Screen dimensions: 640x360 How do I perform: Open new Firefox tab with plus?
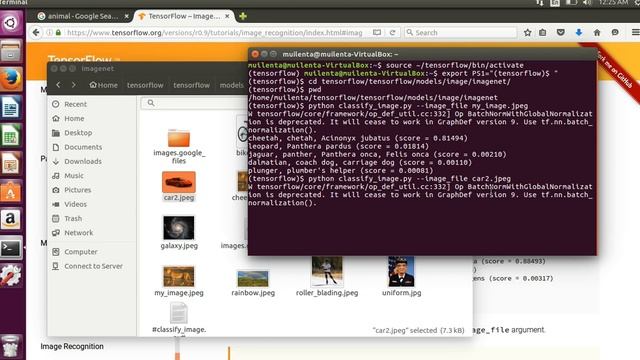(x=243, y=16)
